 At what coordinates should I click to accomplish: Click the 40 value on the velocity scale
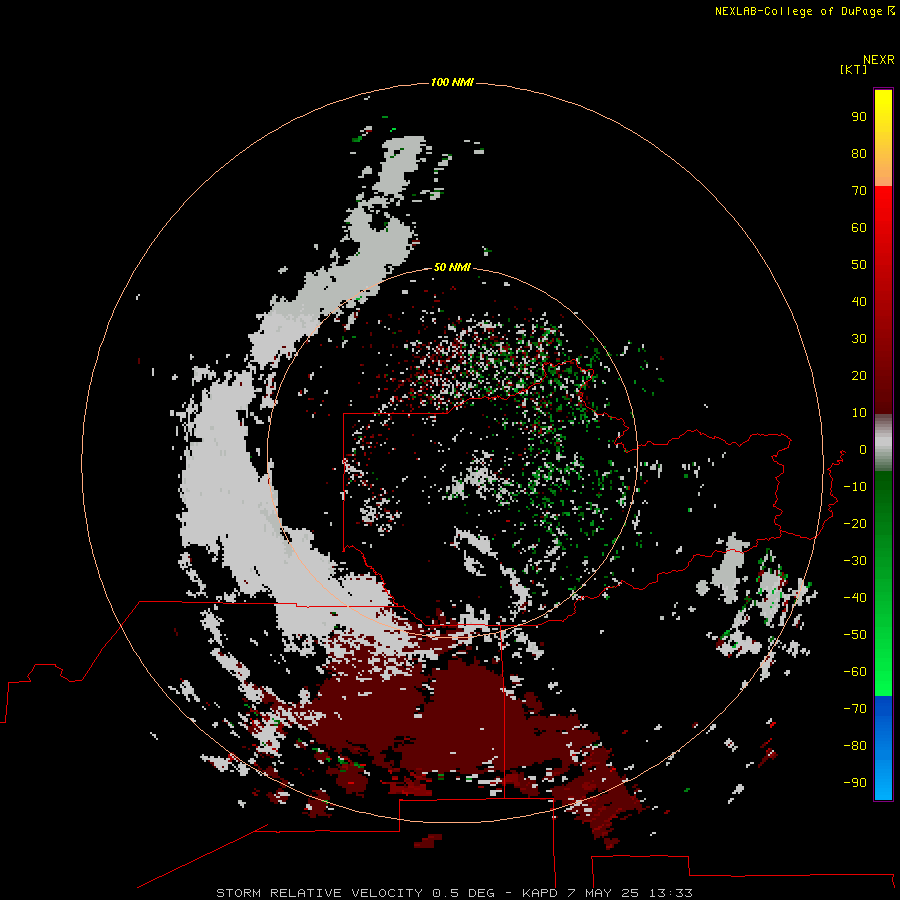pos(859,301)
